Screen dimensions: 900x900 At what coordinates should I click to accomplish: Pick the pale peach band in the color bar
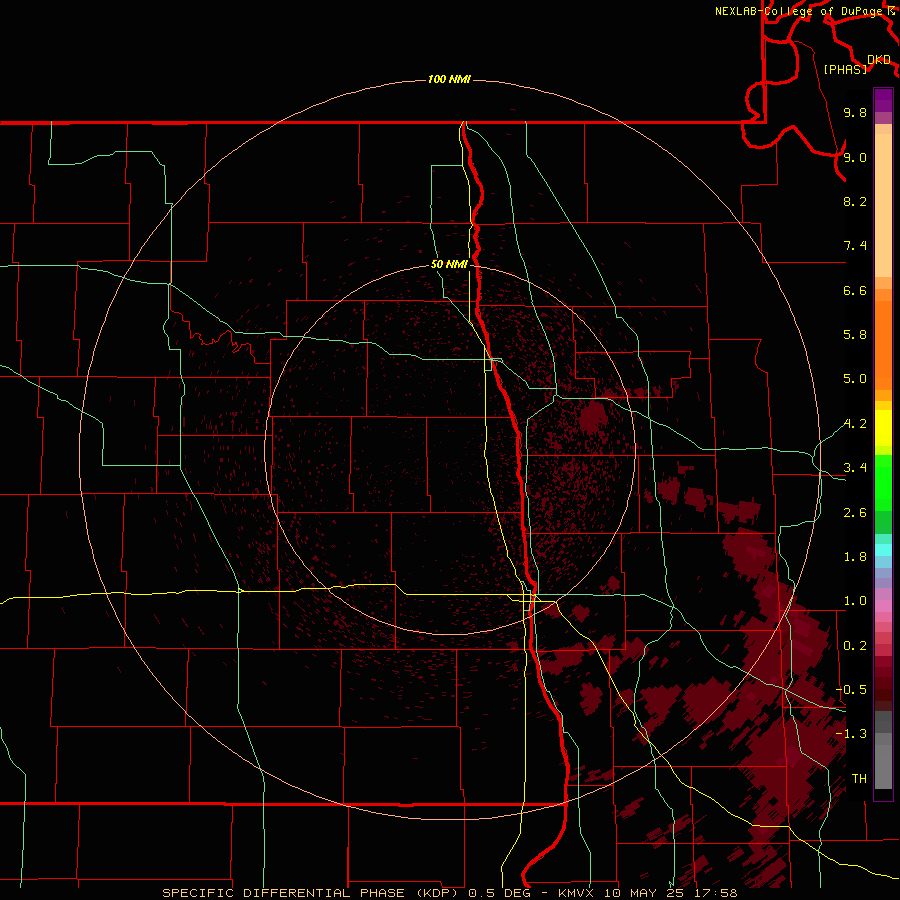pos(883,205)
